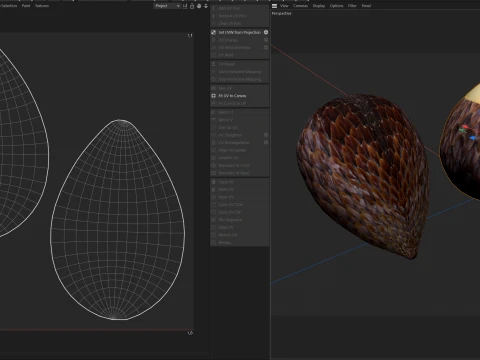Screen dimensions: 480x360
Task: Apply Mirror V to the UVs
Action: pos(239,120)
